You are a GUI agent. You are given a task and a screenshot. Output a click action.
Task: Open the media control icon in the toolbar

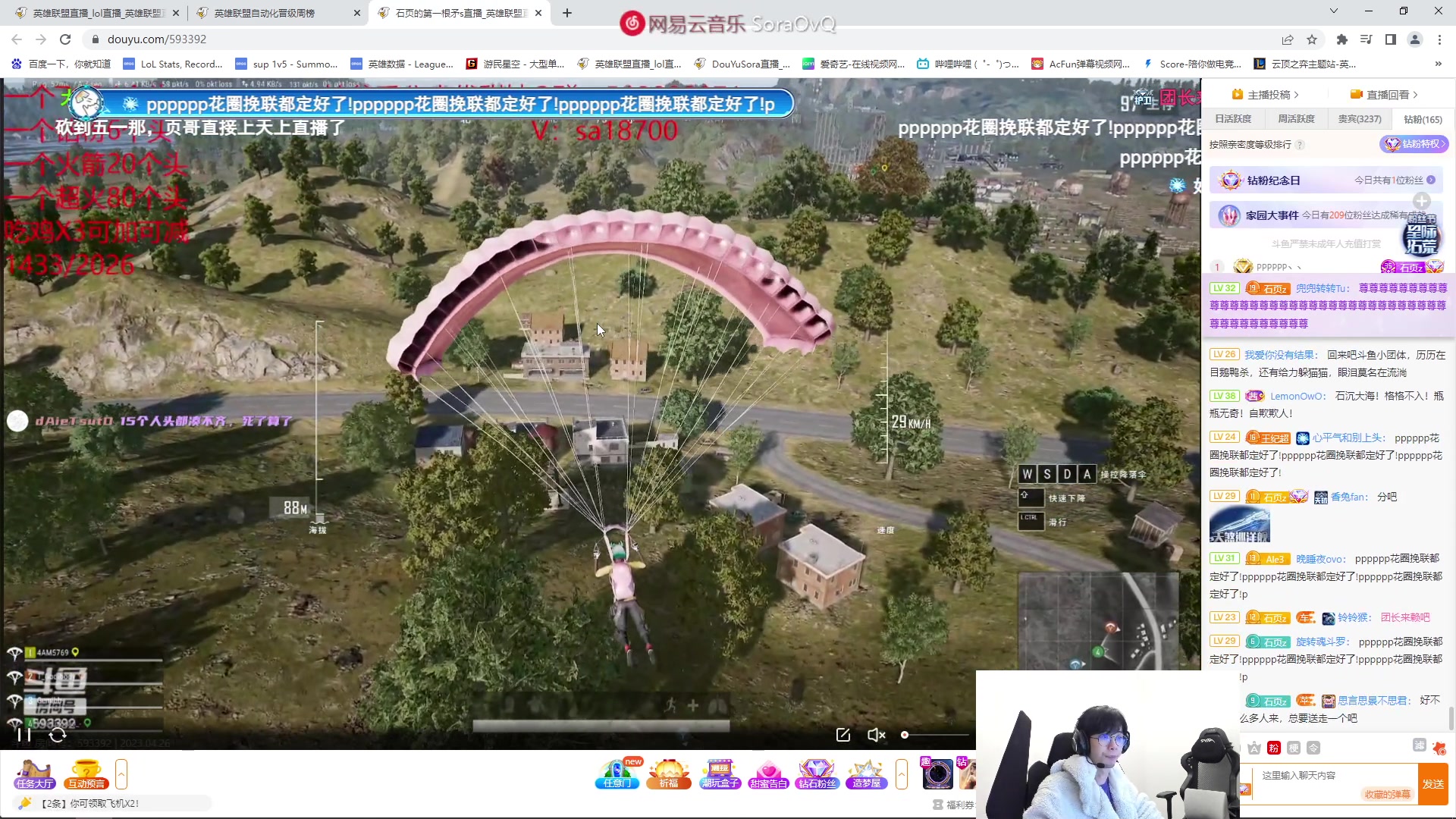pos(1367,39)
